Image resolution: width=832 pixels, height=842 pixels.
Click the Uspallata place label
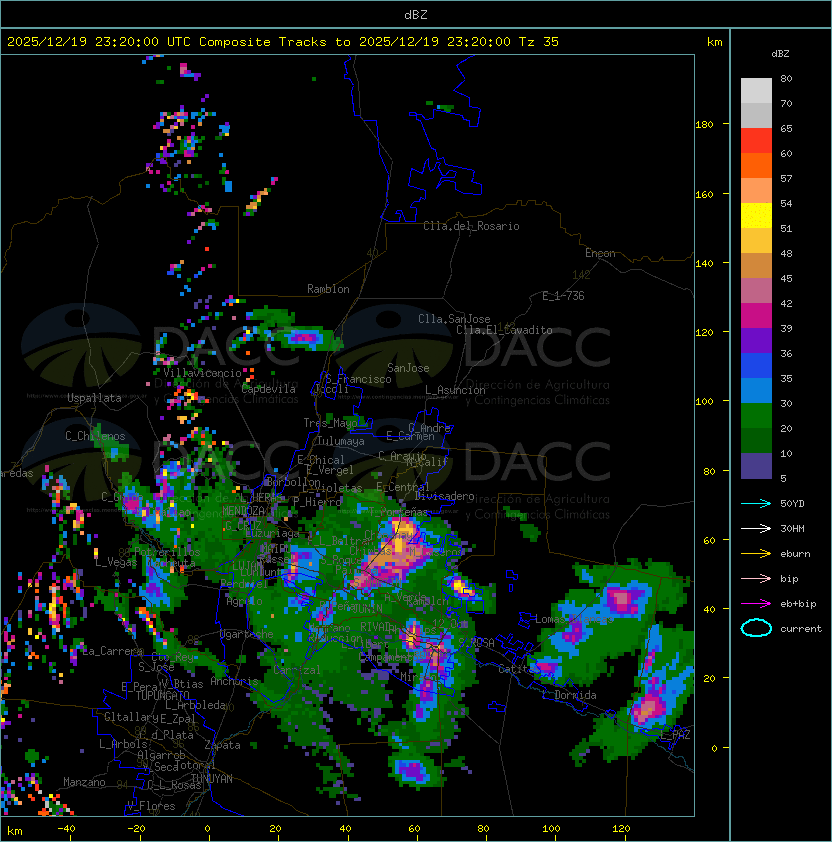(94, 398)
